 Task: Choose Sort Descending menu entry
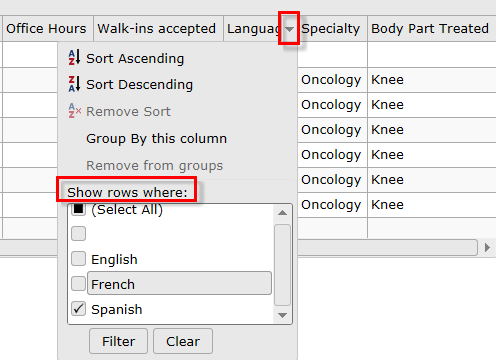point(139,84)
